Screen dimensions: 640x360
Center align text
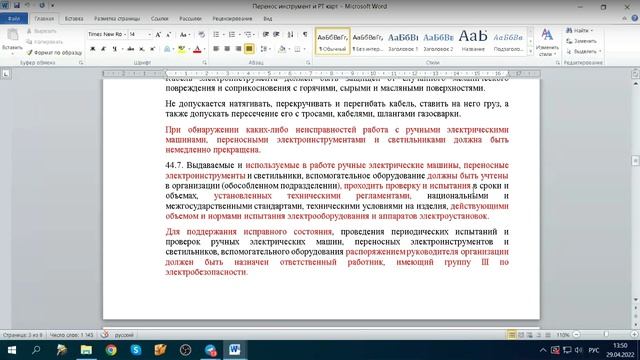coord(227,49)
